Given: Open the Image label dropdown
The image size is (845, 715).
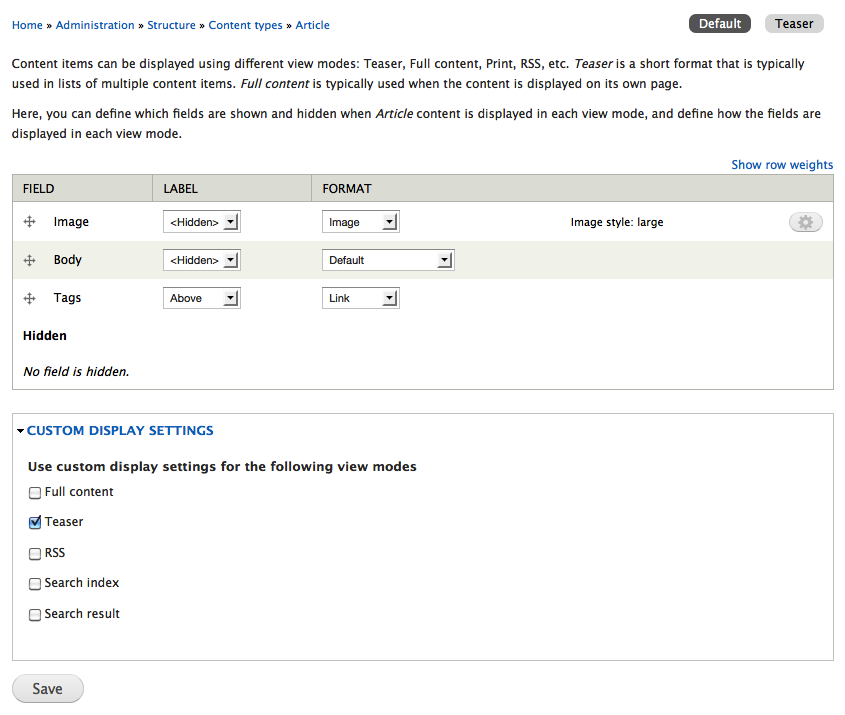Looking at the screenshot, I should point(201,222).
